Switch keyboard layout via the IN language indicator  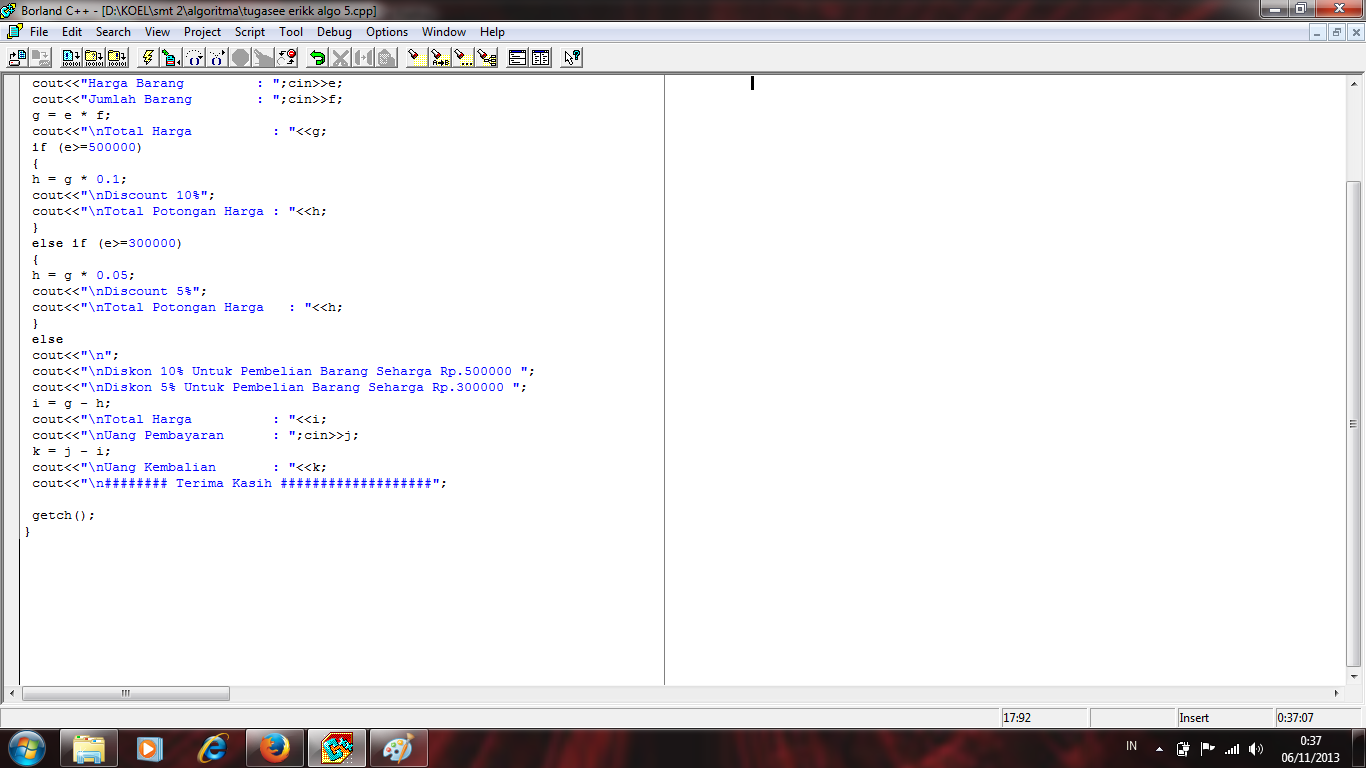point(1130,747)
